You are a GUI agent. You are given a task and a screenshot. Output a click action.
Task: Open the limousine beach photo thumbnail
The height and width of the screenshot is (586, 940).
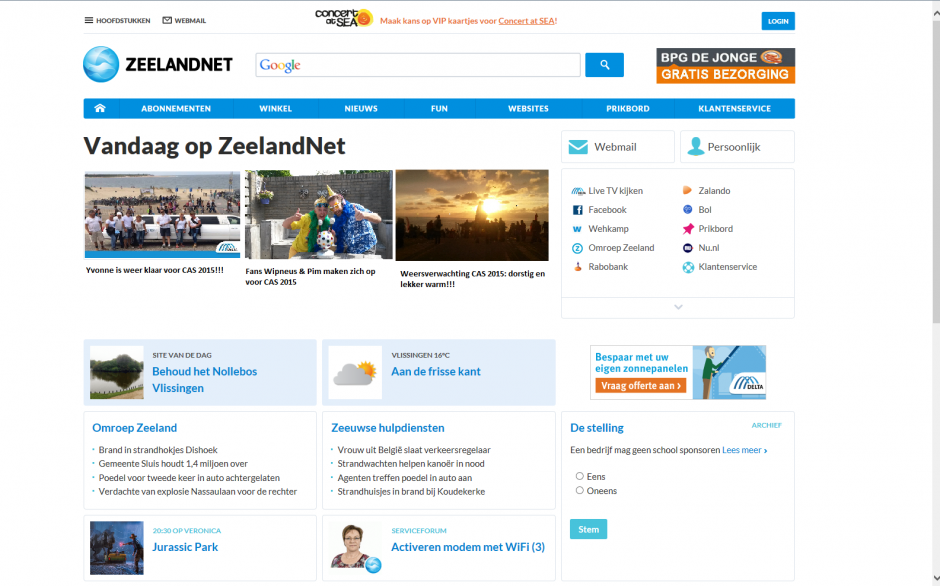tap(162, 214)
